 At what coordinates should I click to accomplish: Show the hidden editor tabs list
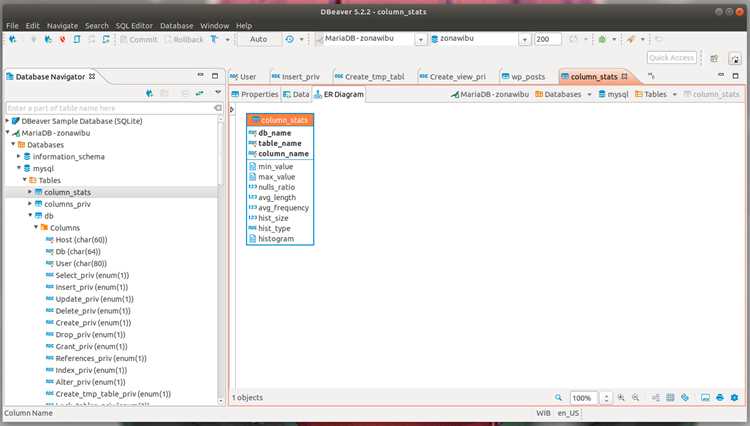[651, 76]
